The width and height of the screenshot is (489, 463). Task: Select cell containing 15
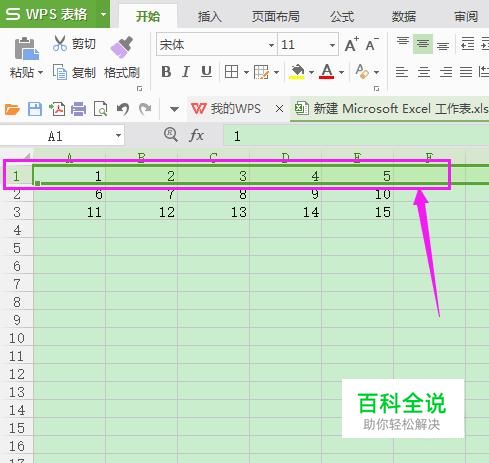coord(358,212)
